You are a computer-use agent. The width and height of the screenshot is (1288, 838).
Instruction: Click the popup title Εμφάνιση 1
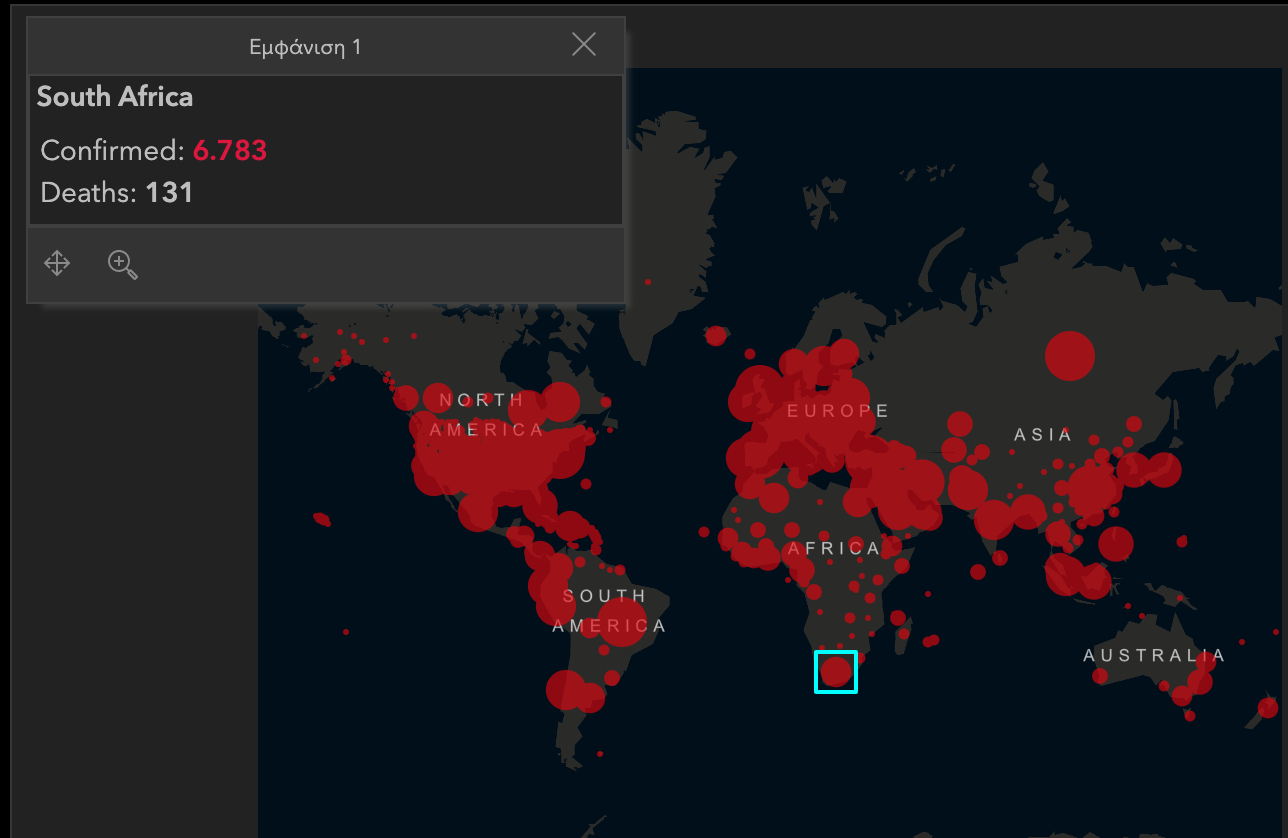pos(305,47)
